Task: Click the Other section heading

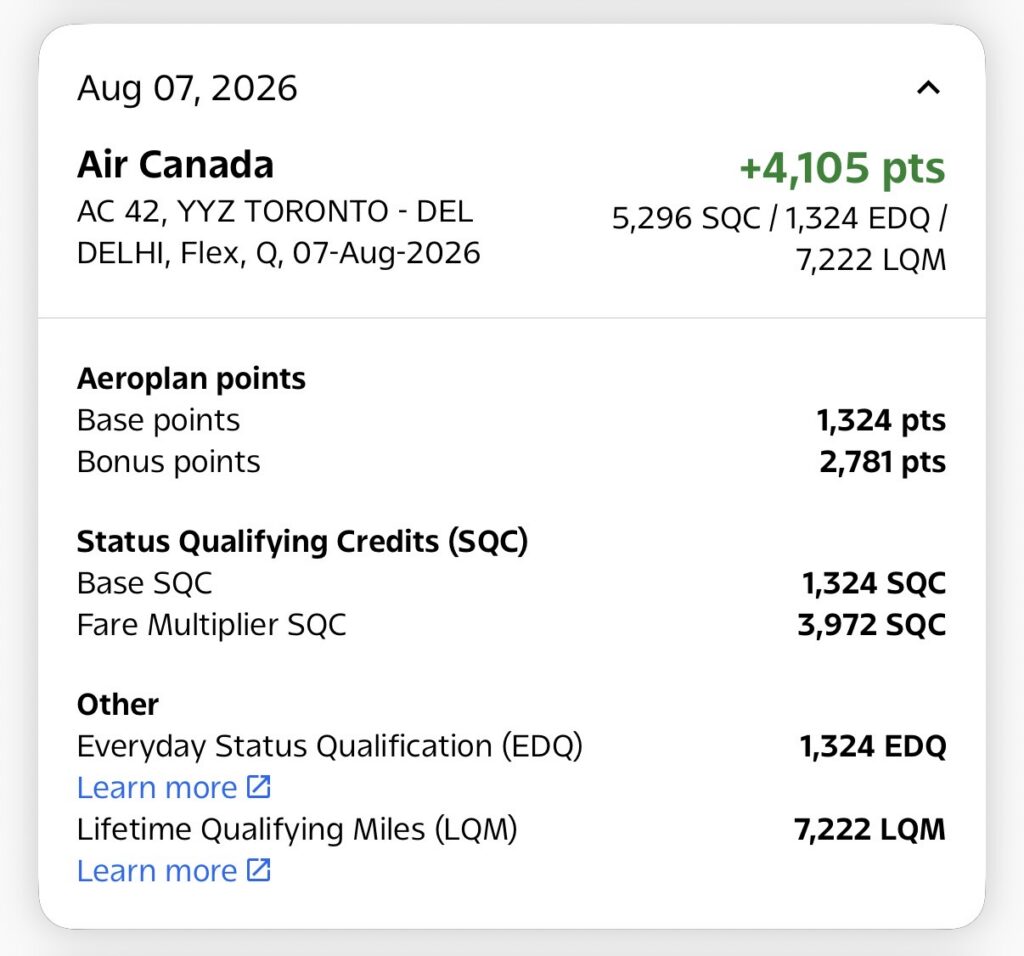Action: pyautogui.click(x=118, y=705)
